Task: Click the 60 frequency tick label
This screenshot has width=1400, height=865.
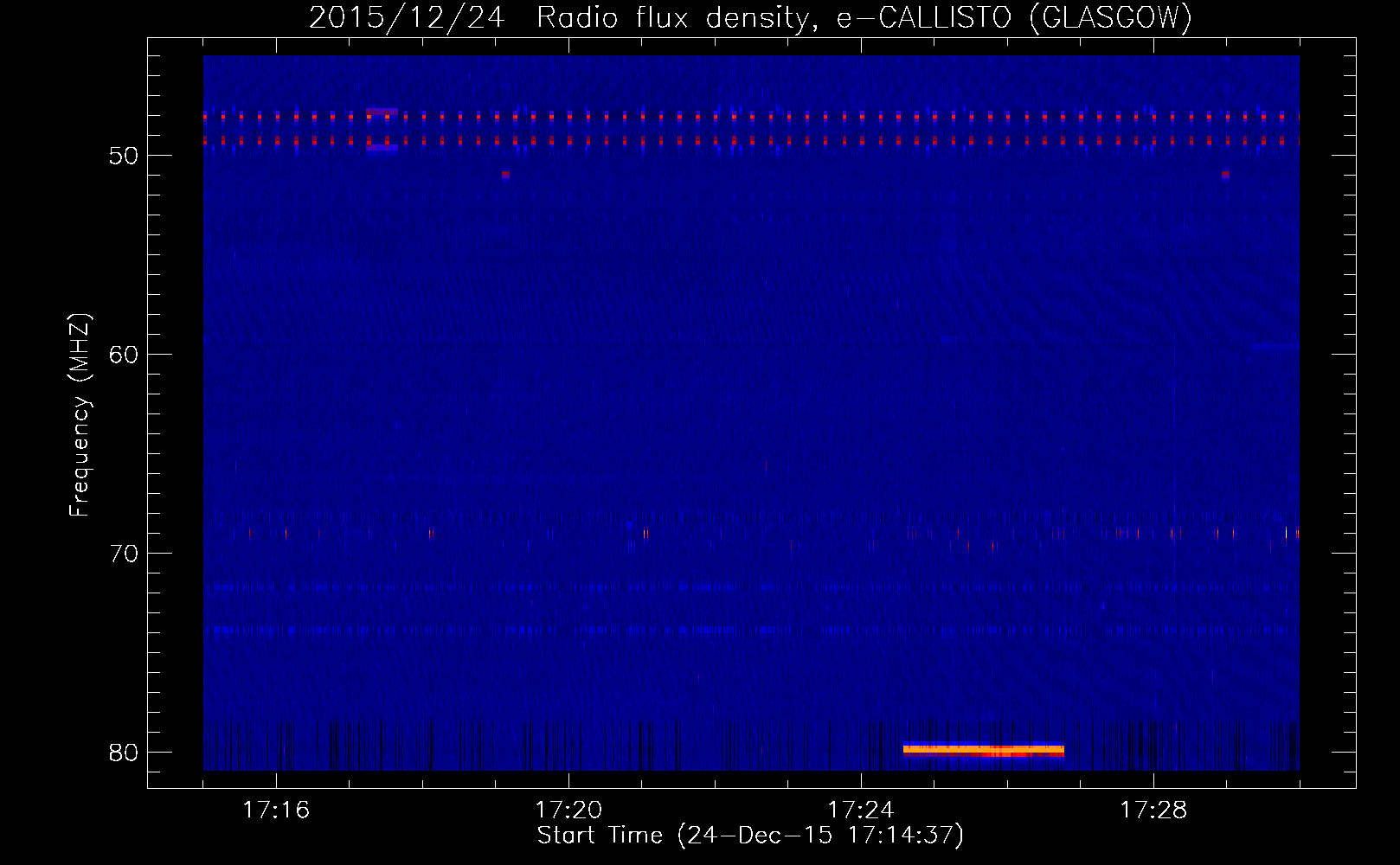Action: [x=124, y=355]
